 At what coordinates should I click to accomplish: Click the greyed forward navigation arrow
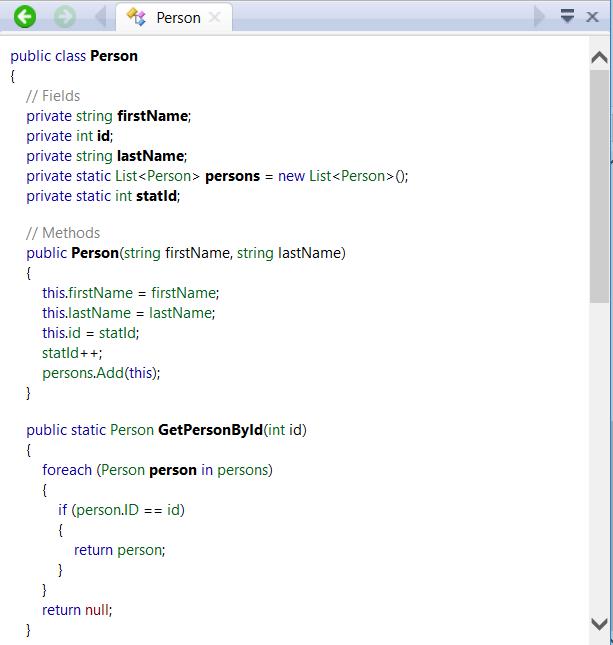(65, 17)
